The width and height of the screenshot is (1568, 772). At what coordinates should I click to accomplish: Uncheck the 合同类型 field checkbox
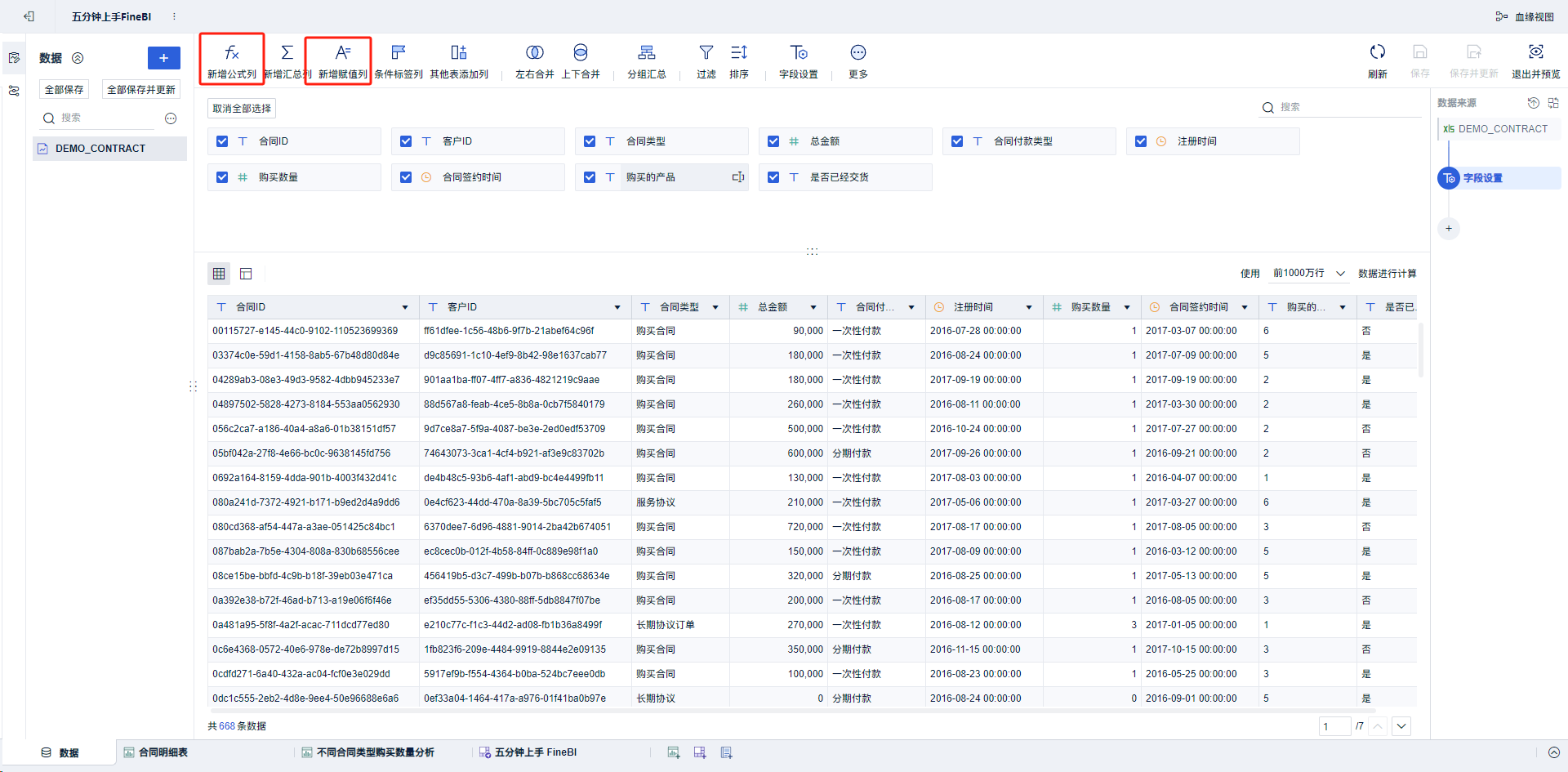590,141
